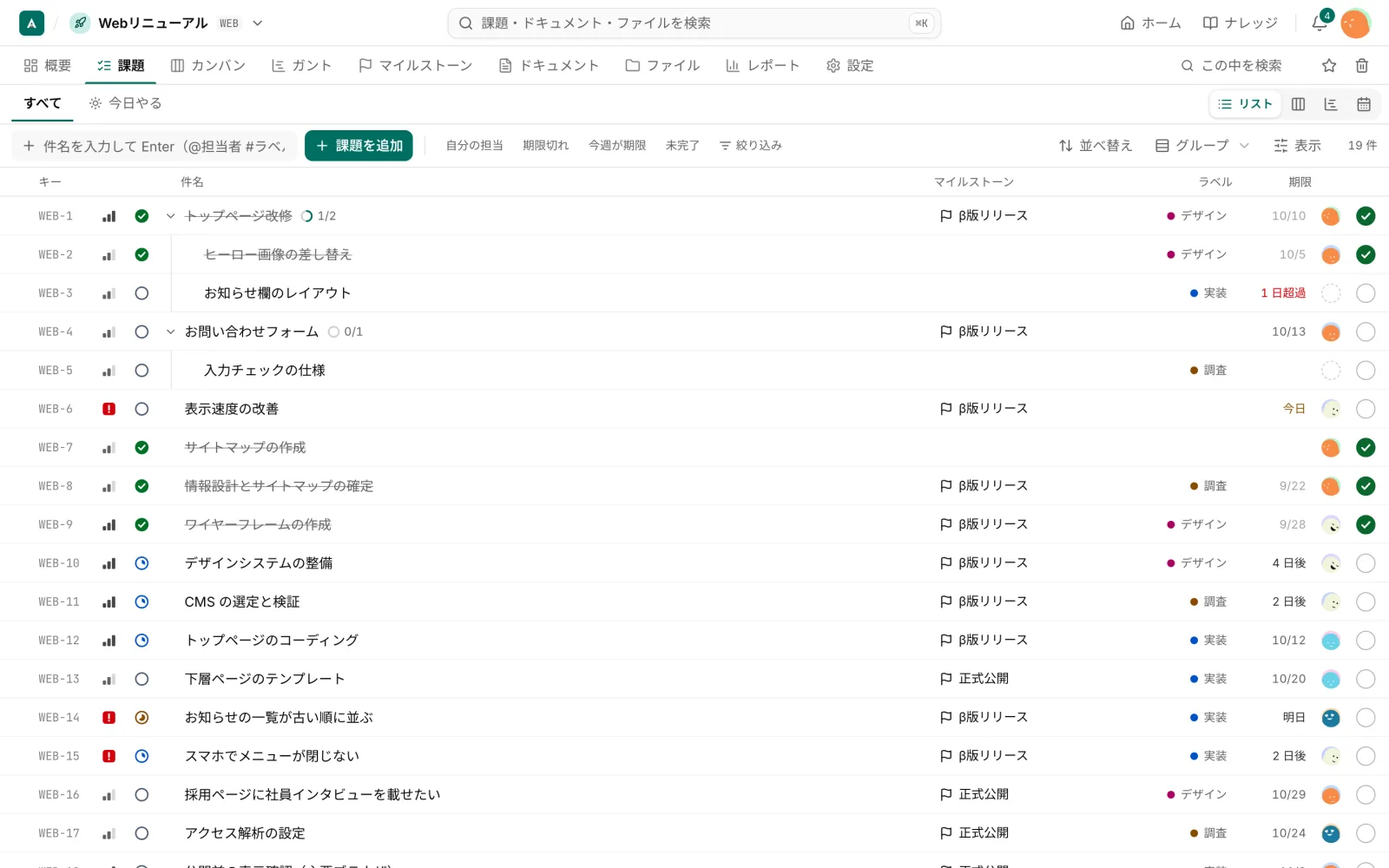Click the Webリニューアル project rocket icon
This screenshot has height=868, width=1389.
coord(80,23)
